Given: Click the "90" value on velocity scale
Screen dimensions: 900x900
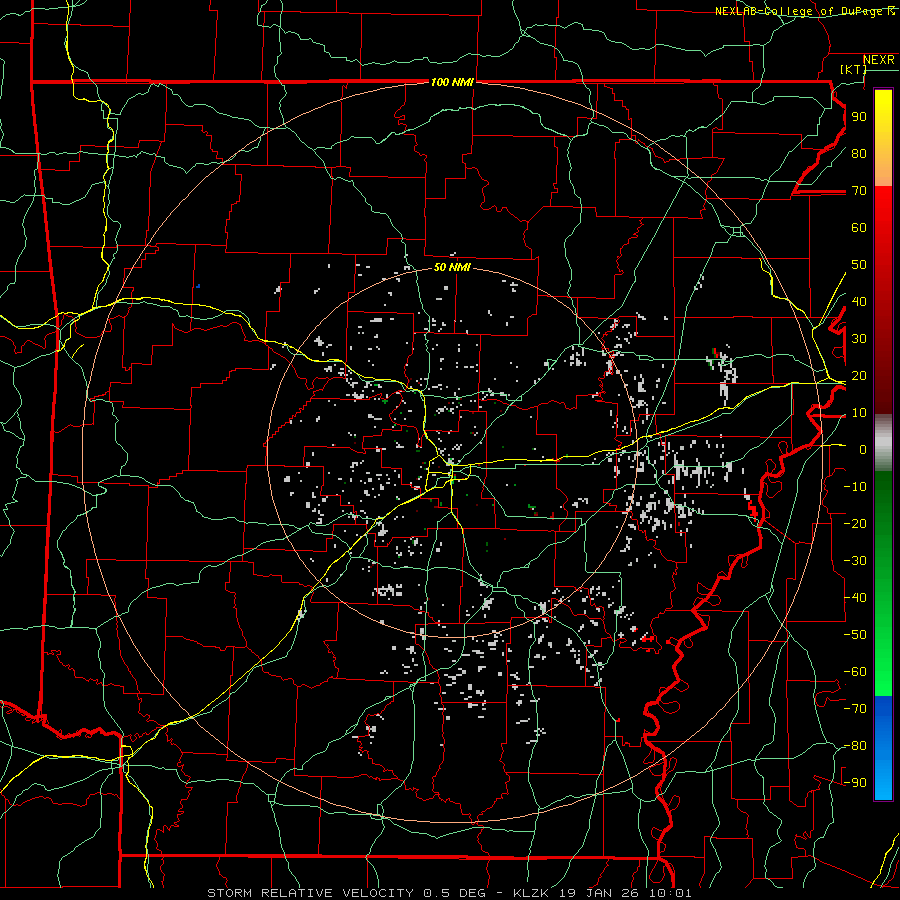Looking at the screenshot, I should (859, 117).
